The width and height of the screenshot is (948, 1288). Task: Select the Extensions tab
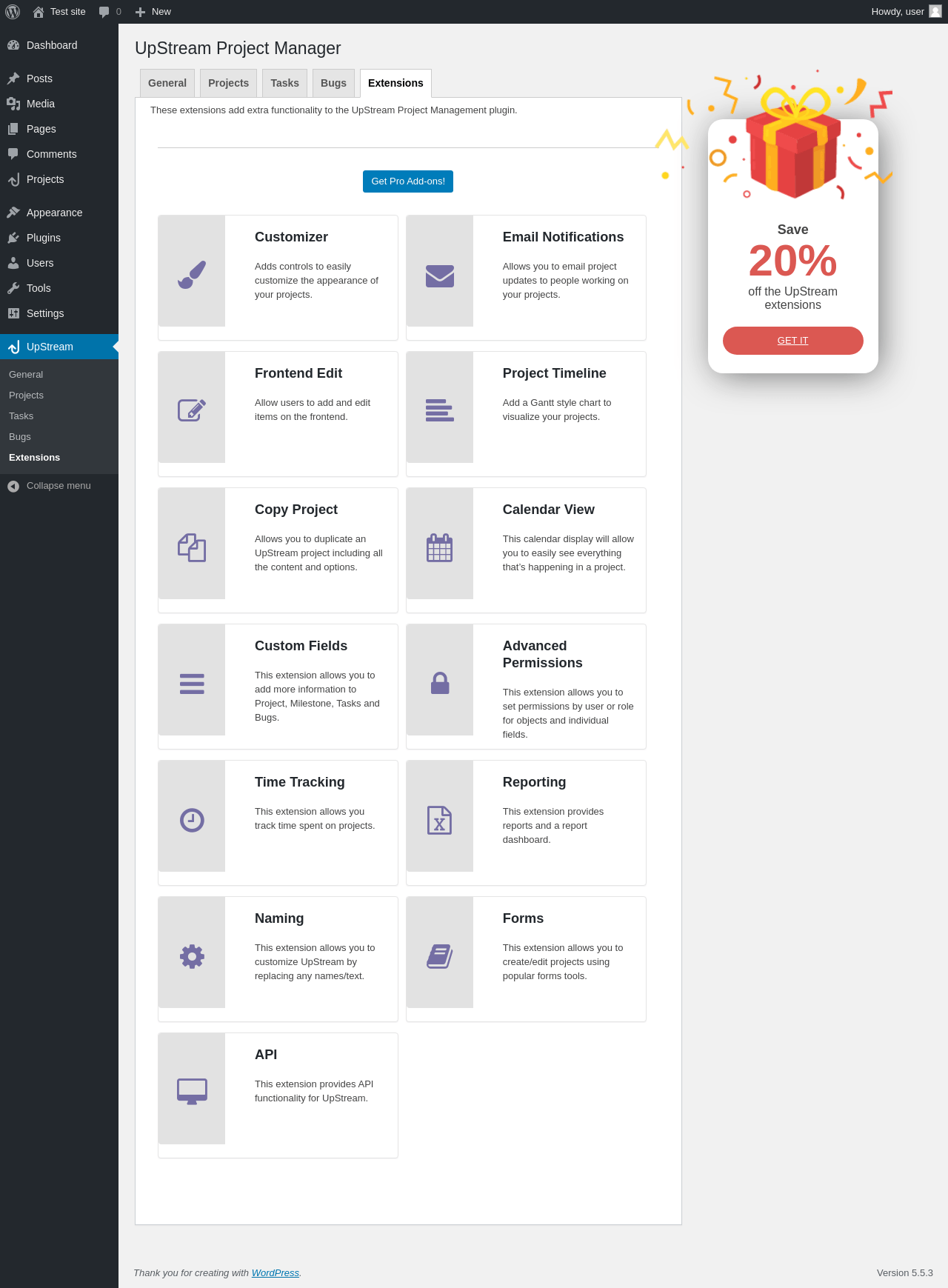(395, 83)
